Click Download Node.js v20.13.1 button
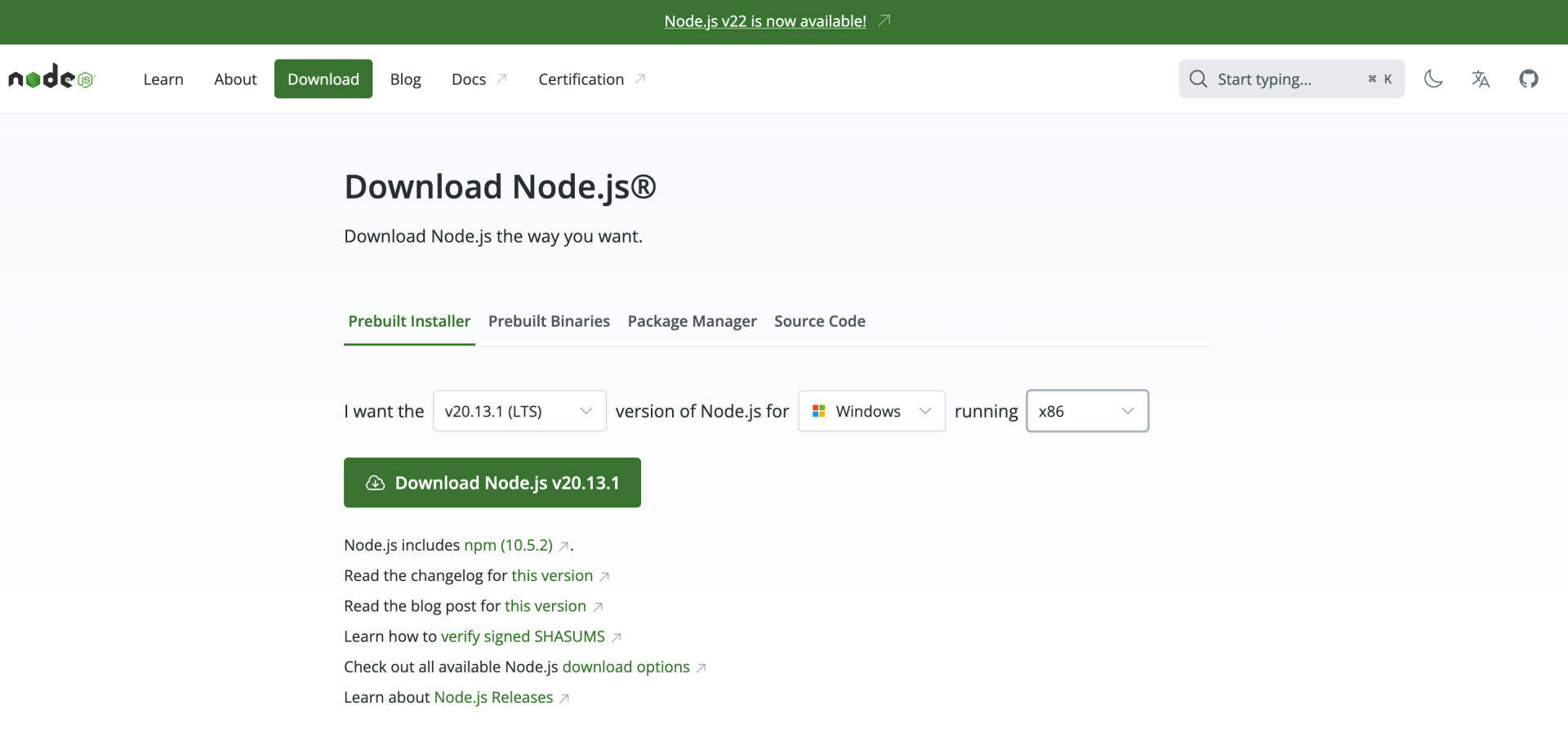 click(492, 483)
